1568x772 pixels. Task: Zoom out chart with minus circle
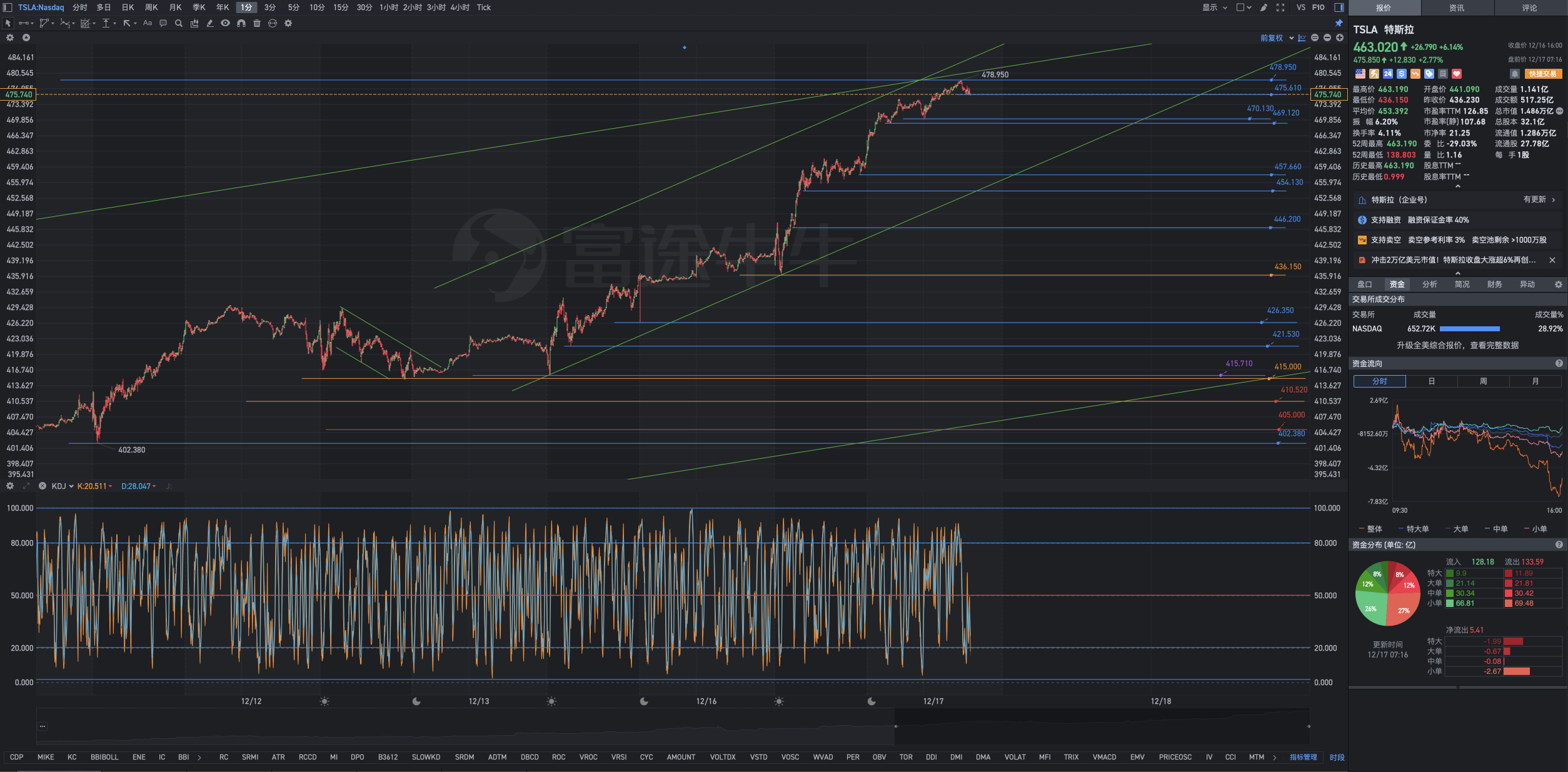tap(1327, 38)
